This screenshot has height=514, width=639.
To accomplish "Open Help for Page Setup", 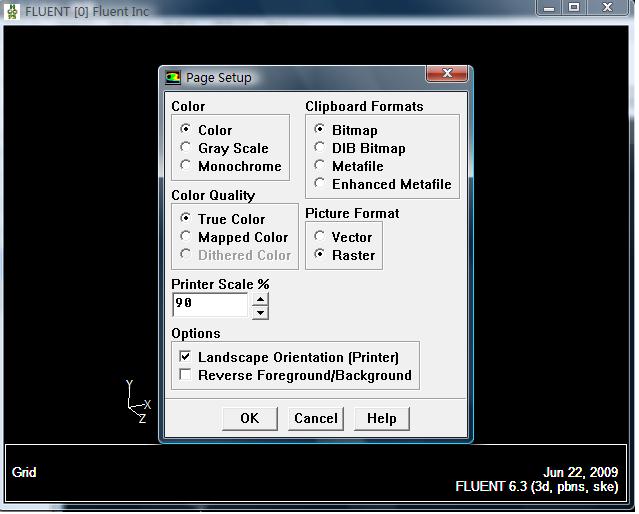I will click(x=381, y=418).
